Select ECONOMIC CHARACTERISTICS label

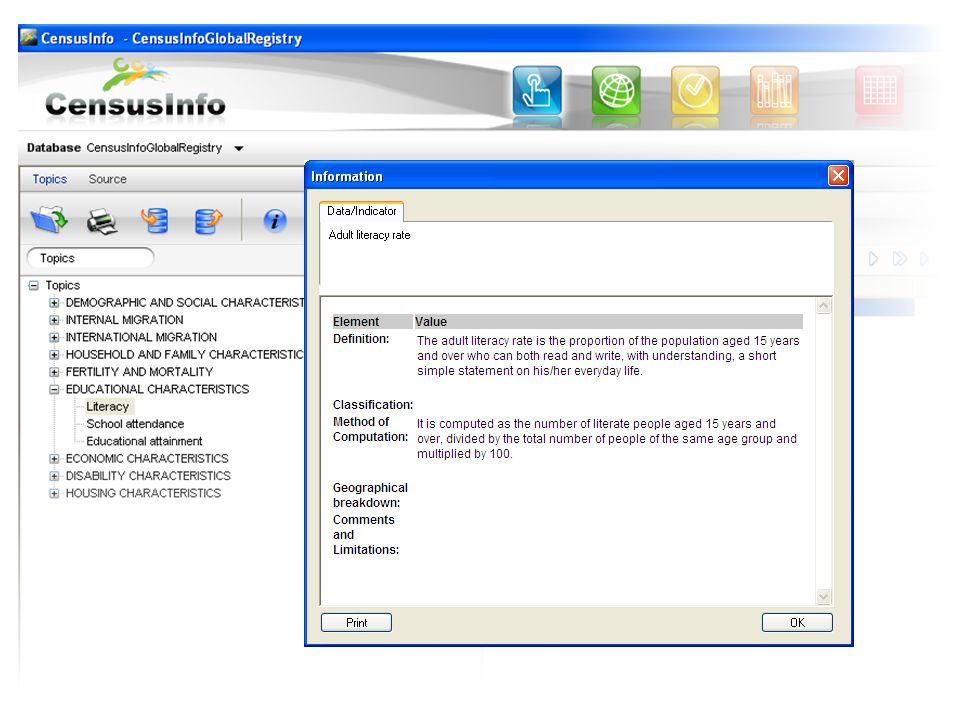tap(147, 459)
